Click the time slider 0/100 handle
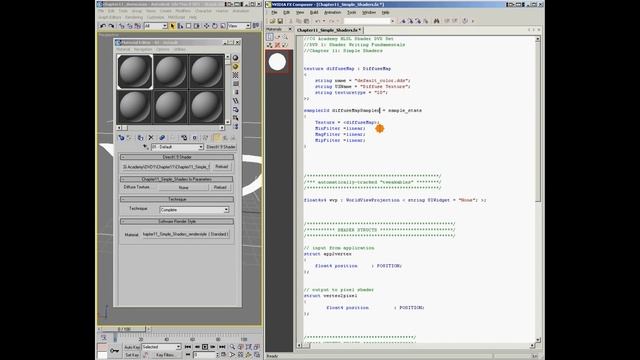 pos(124,329)
